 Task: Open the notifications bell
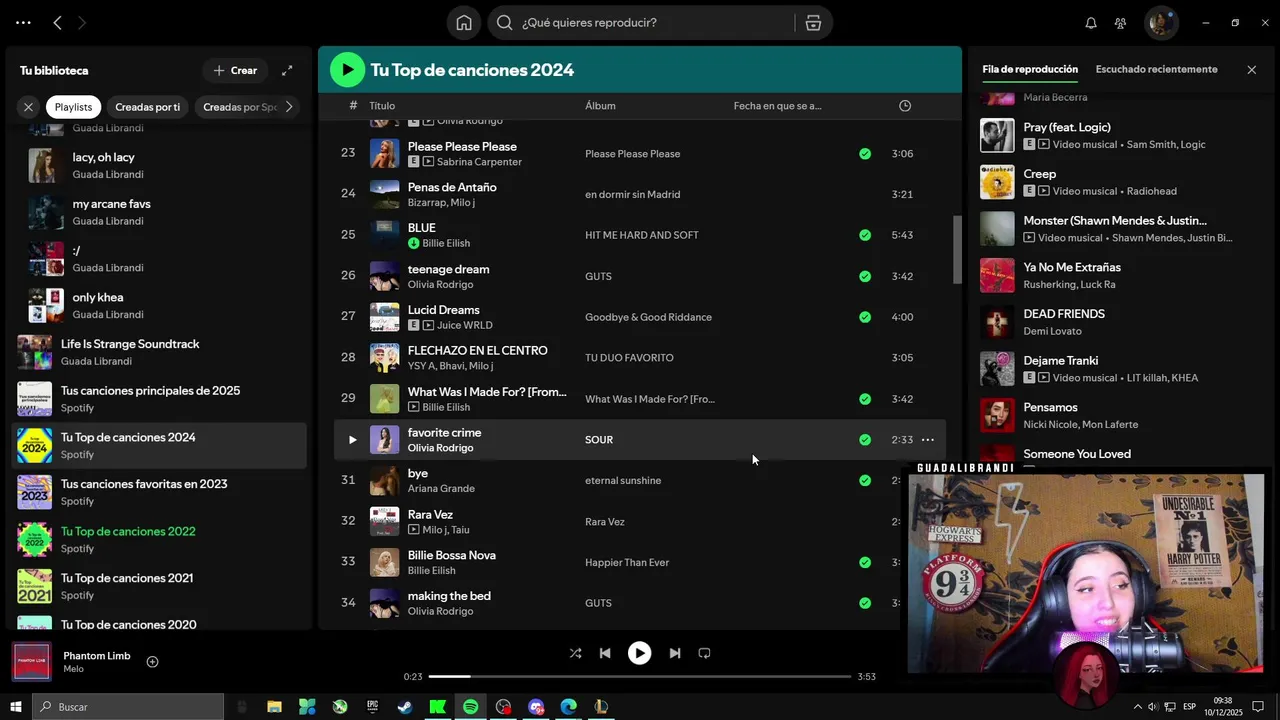[x=1091, y=23]
